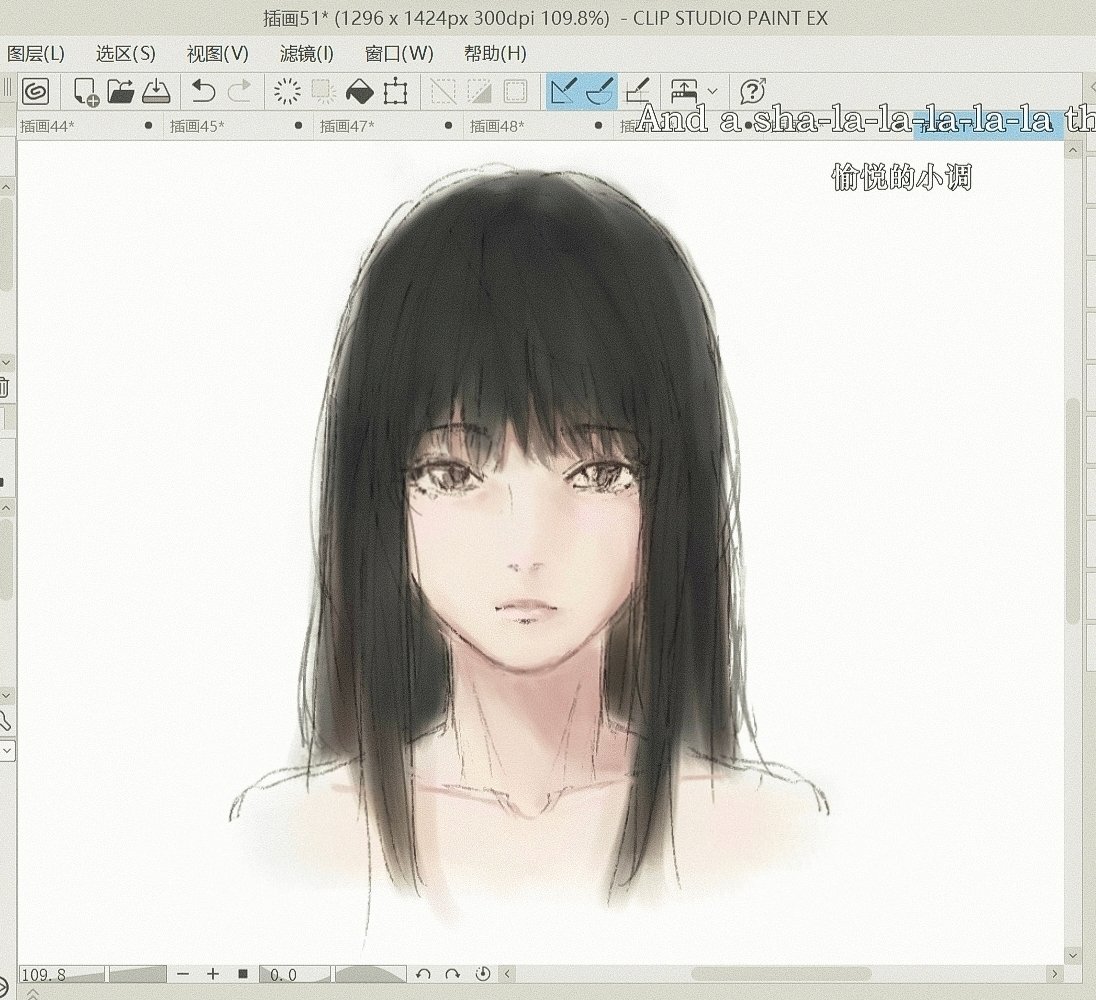The image size is (1096, 1000).
Task: Close the 插画48* tab via its dot
Action: tap(598, 126)
